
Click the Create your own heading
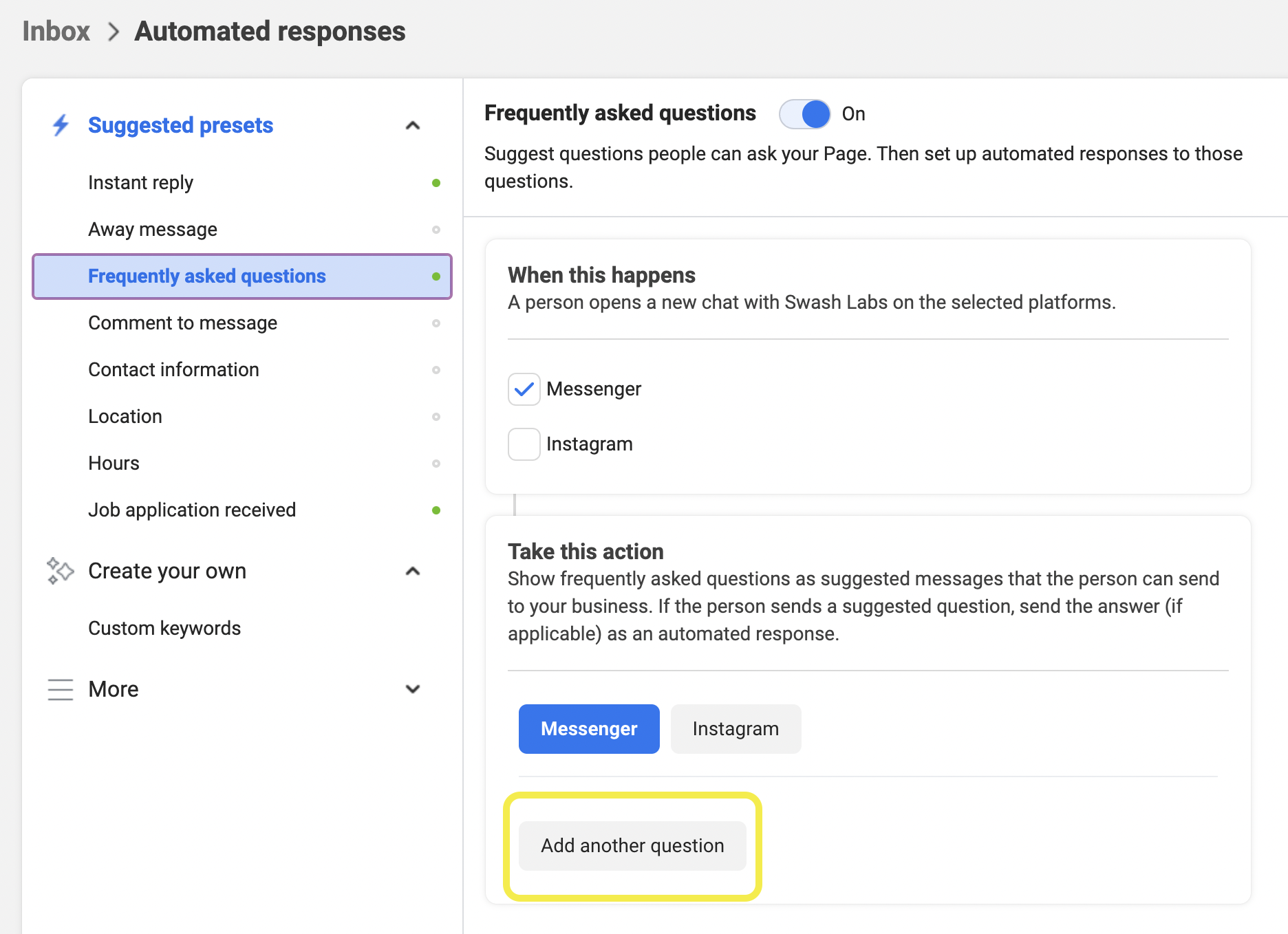[x=167, y=571]
